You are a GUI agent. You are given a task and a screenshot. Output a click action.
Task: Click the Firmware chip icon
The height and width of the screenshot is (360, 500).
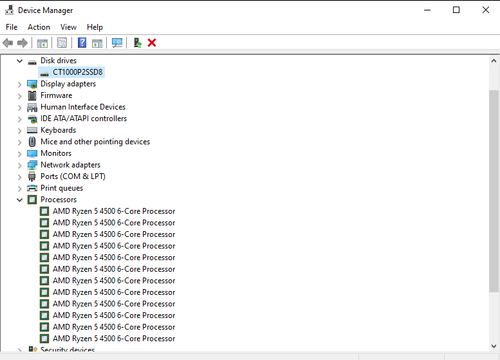coord(32,96)
